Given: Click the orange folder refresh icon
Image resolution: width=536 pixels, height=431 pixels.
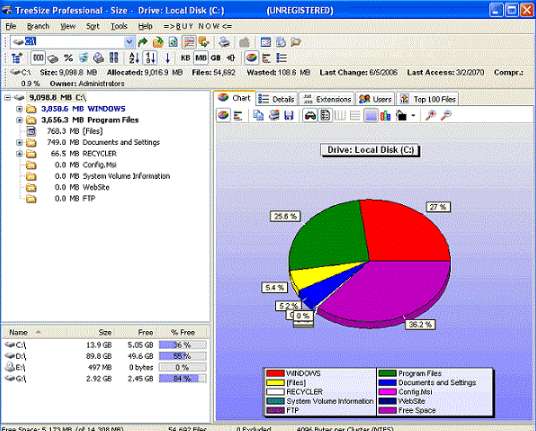Looking at the screenshot, I should (158, 42).
